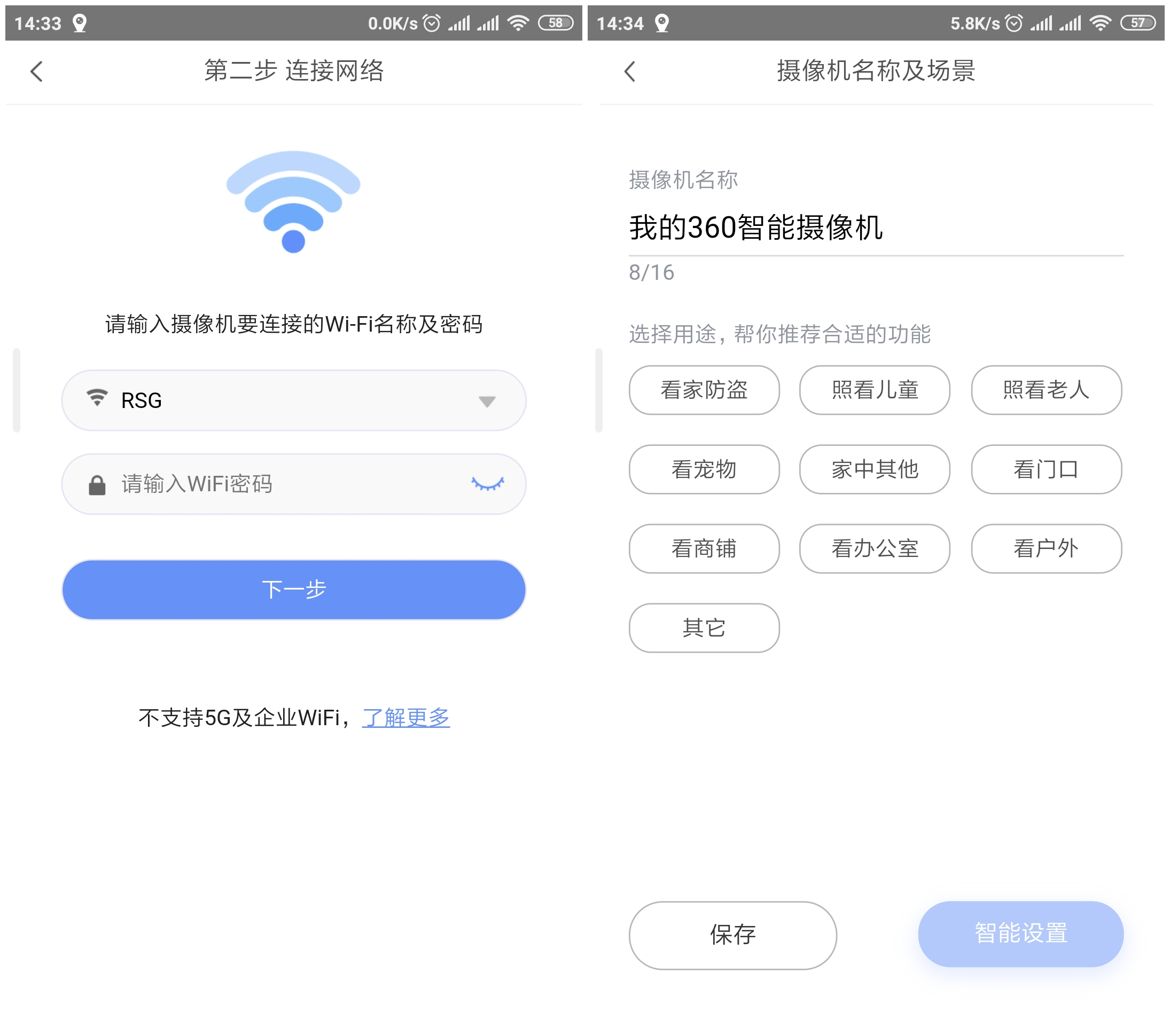This screenshot has height=1036, width=1170.
Task: Open the RSG network selector
Action: click(x=294, y=401)
